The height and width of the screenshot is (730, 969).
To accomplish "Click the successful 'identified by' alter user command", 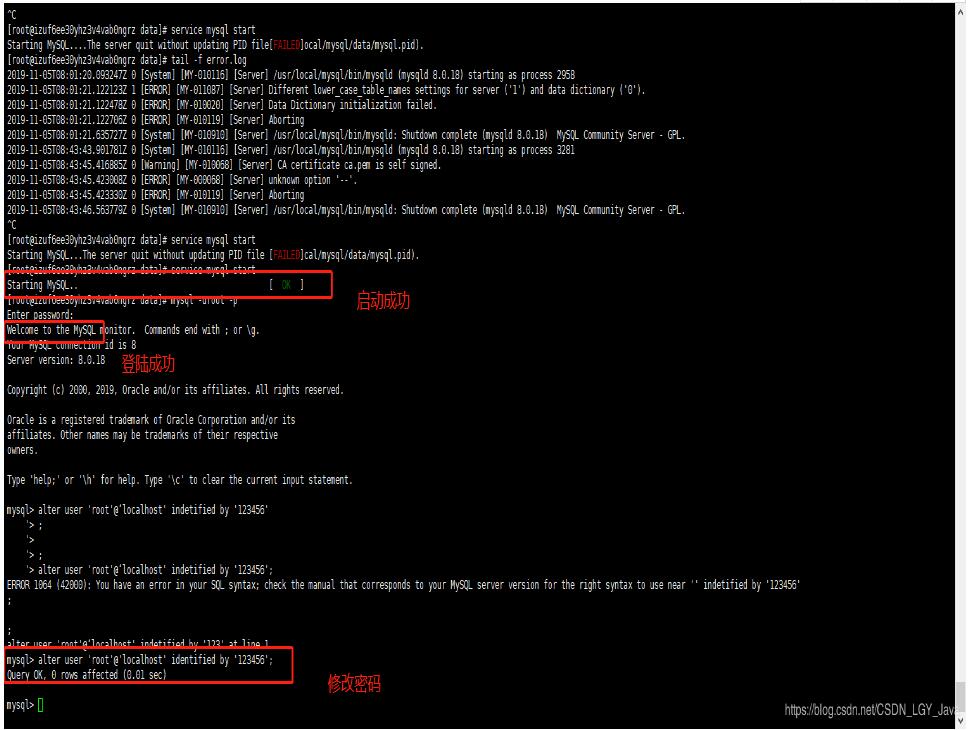I will click(x=140, y=660).
